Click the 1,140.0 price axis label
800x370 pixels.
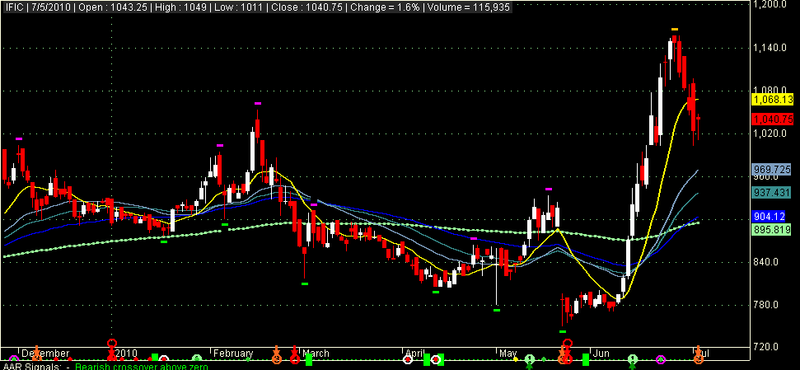[x=771, y=47]
